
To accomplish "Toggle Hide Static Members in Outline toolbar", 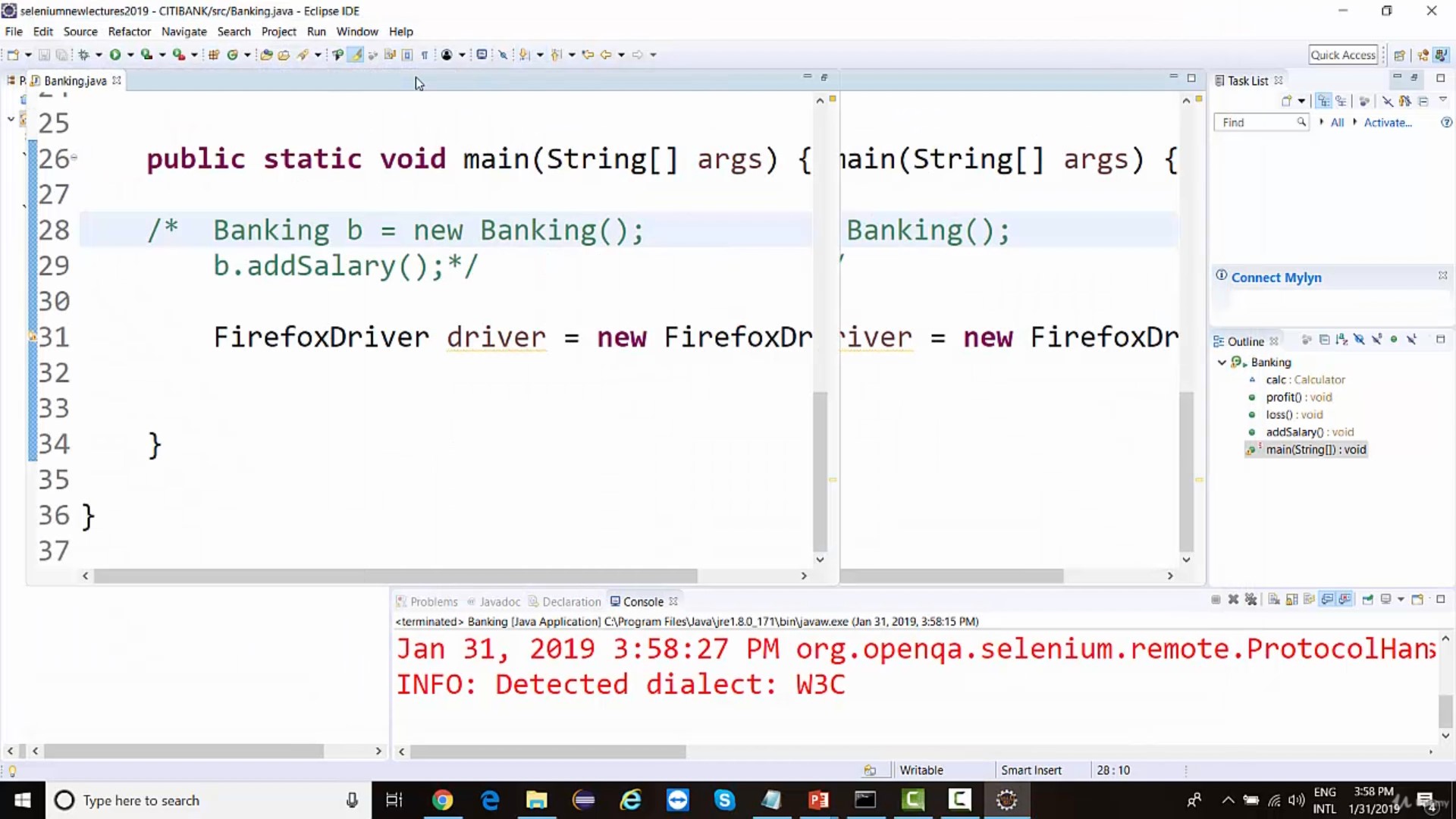I will (1376, 340).
